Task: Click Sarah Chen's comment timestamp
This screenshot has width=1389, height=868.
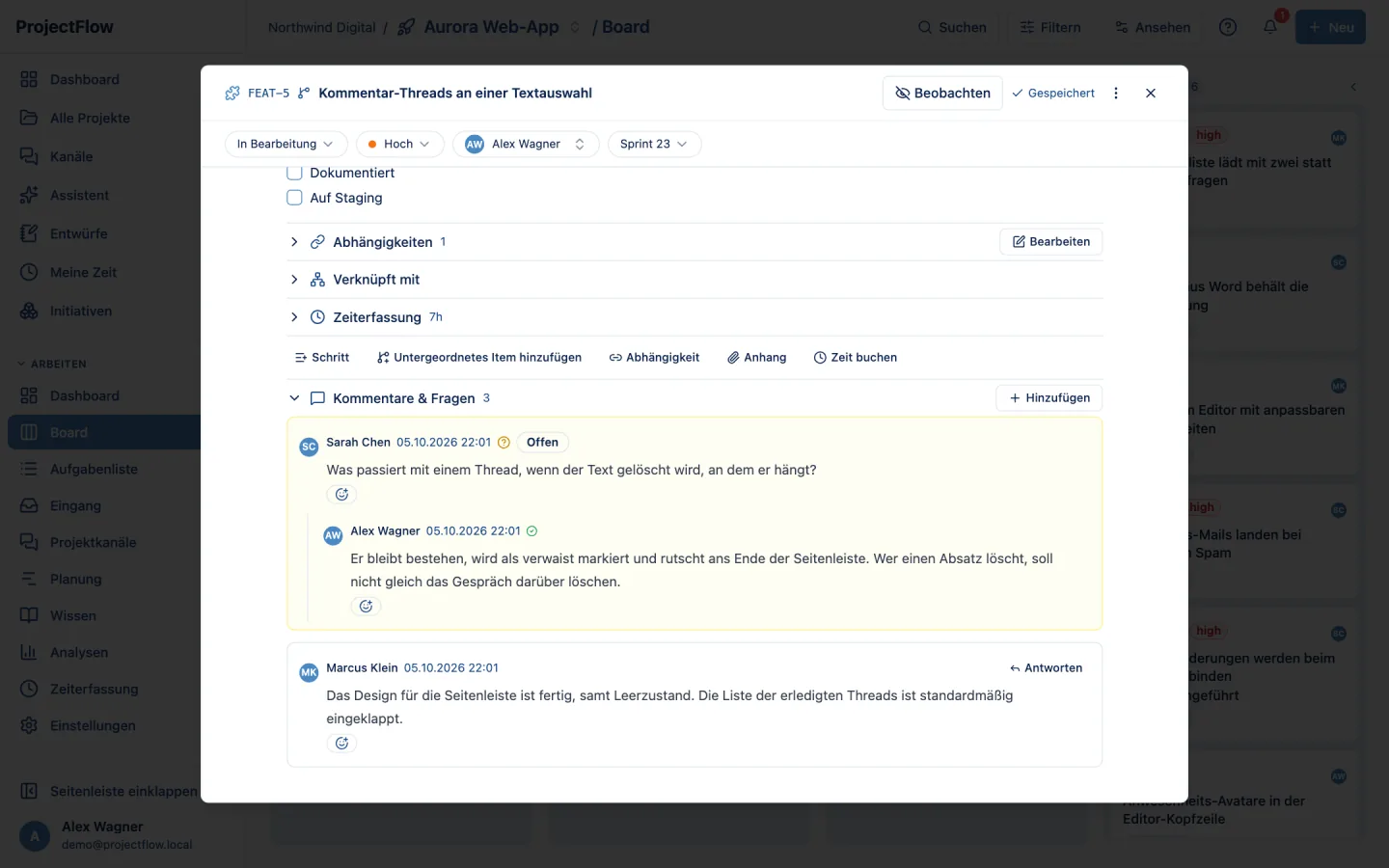Action: point(444,443)
